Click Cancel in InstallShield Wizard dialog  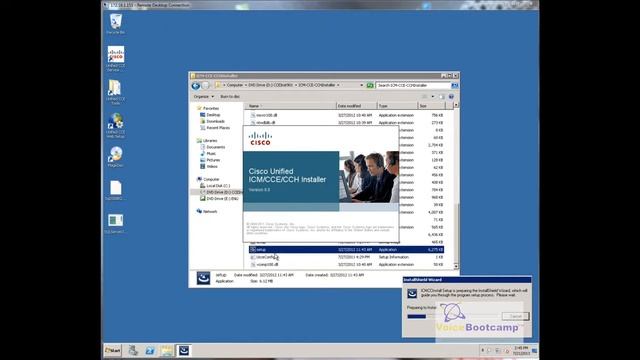[516, 316]
